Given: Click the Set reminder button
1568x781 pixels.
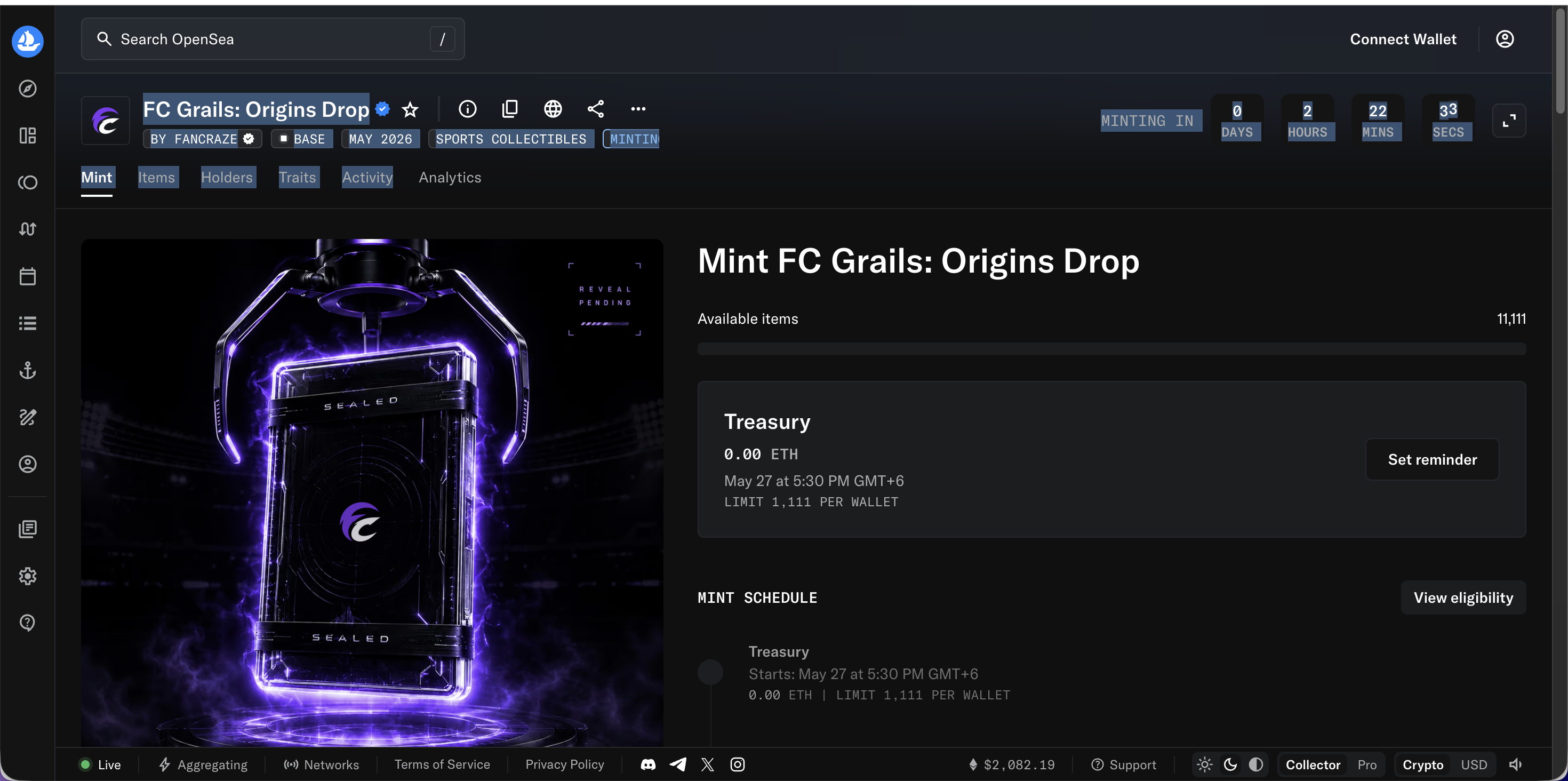Looking at the screenshot, I should pyautogui.click(x=1432, y=460).
